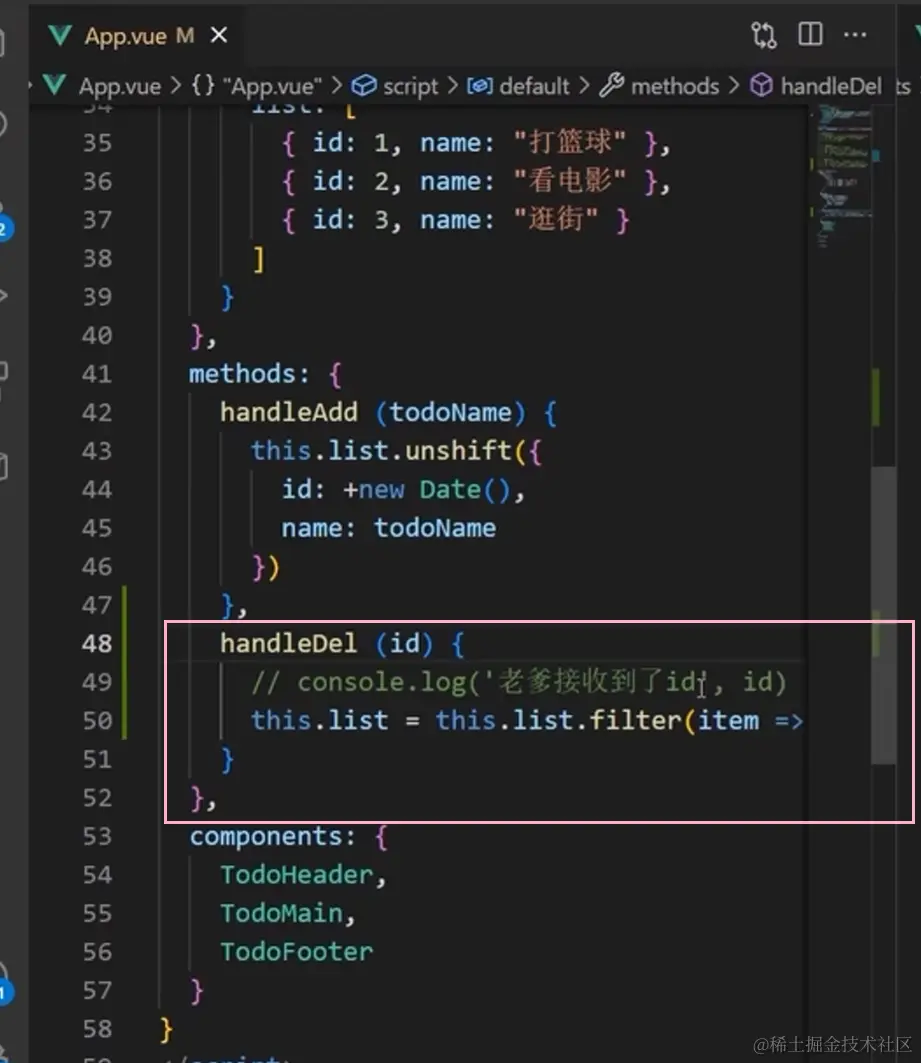Open the More Actions ellipsis menu
Viewport: 921px width, 1063px height.
(855, 35)
